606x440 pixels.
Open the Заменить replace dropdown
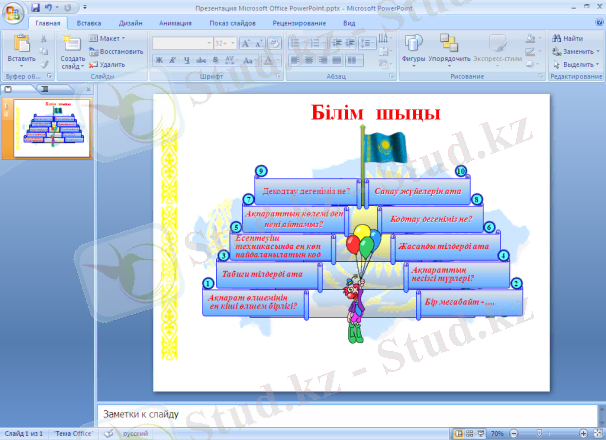click(x=572, y=51)
